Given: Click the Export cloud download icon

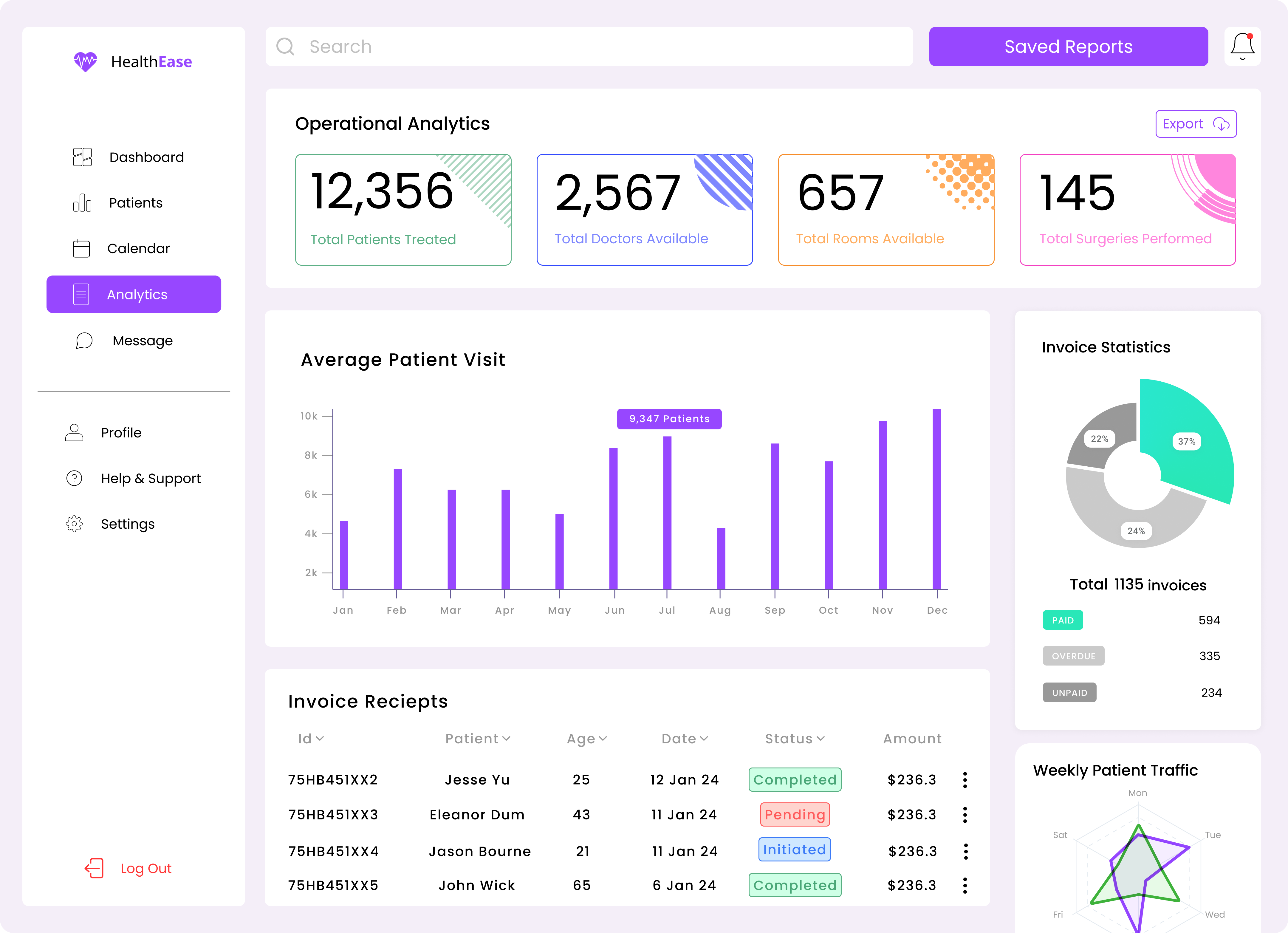Looking at the screenshot, I should (x=1221, y=124).
